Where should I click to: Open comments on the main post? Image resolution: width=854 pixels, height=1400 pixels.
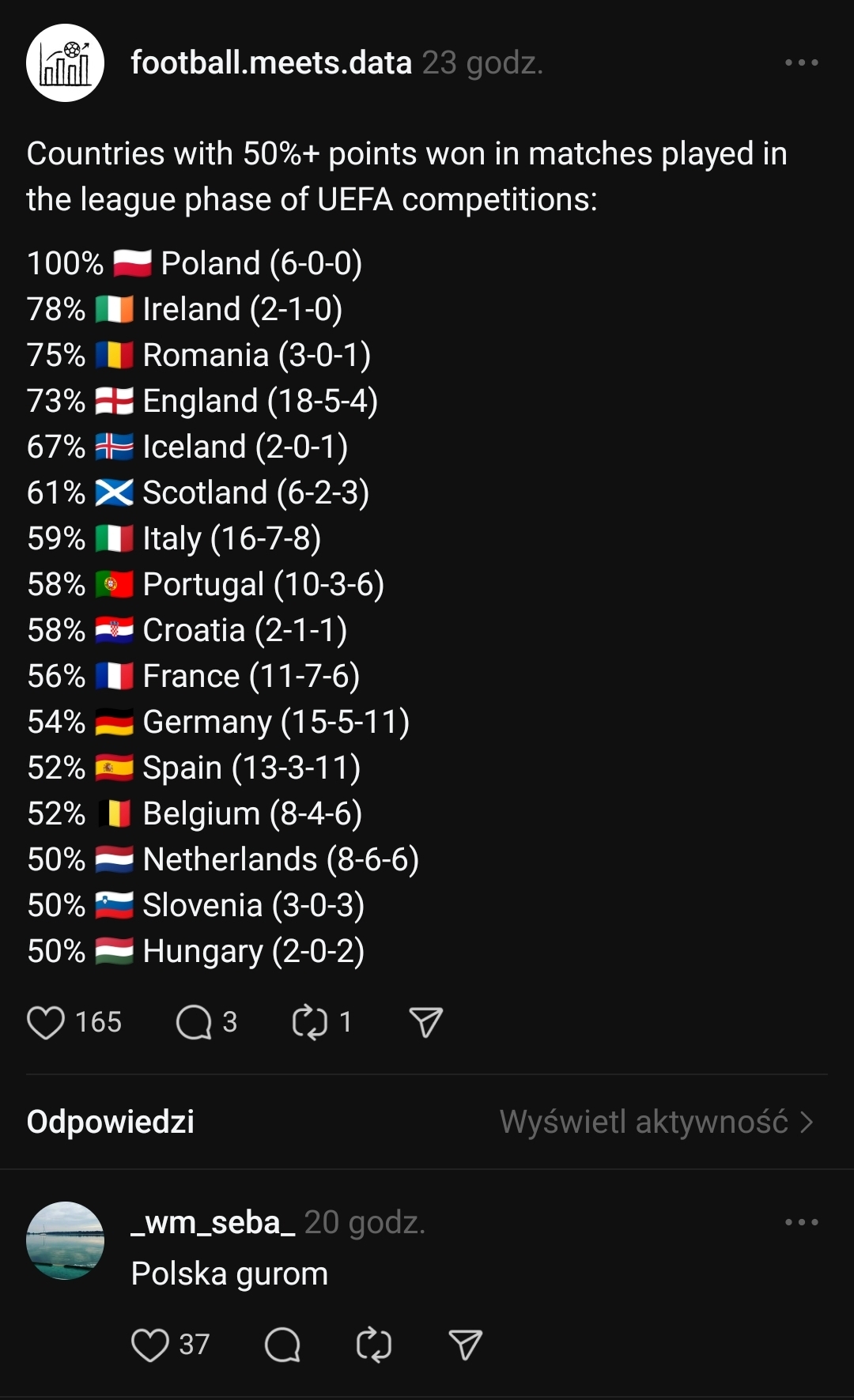(x=194, y=1022)
